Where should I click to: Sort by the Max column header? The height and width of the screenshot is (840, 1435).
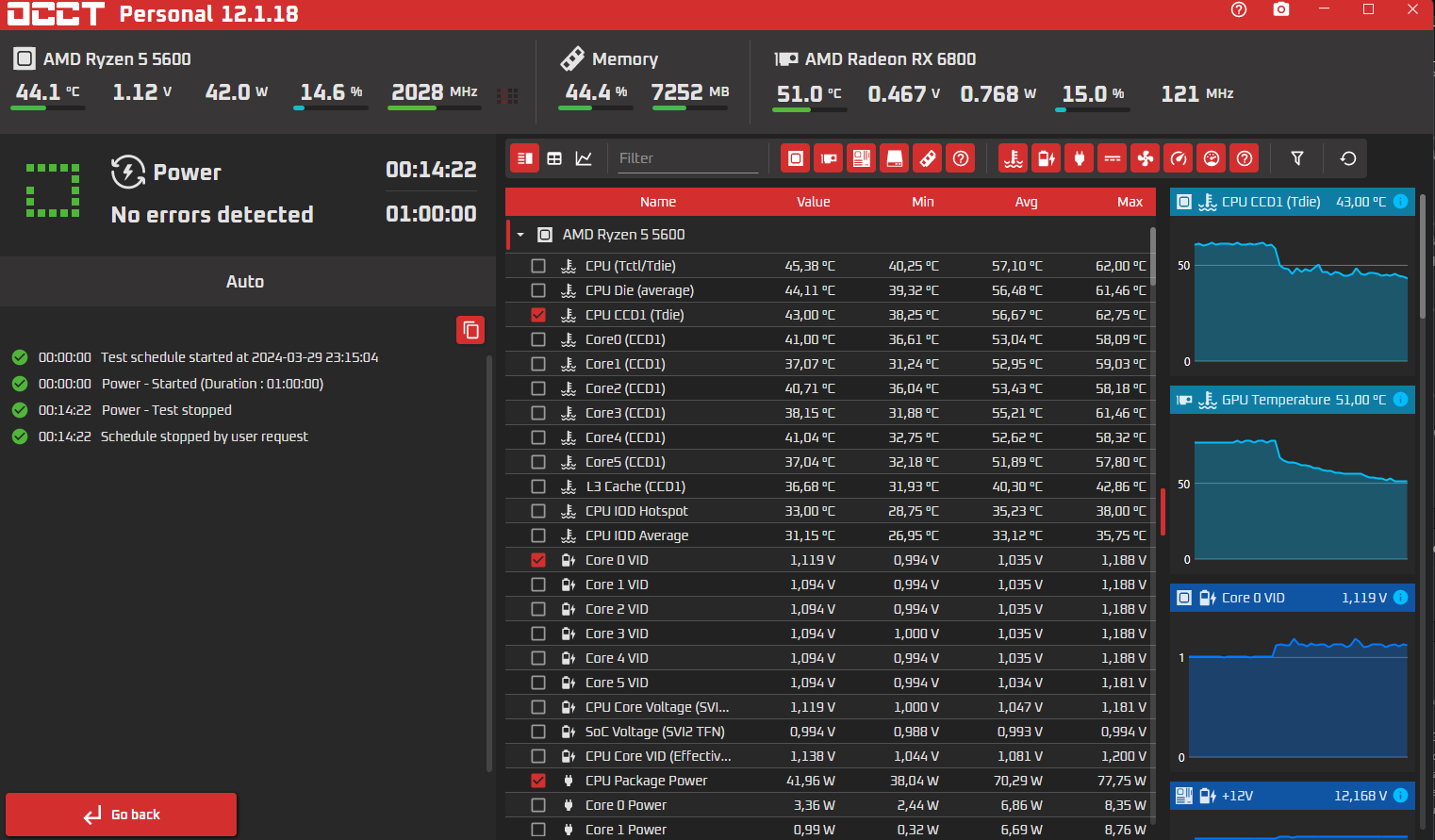click(1130, 202)
